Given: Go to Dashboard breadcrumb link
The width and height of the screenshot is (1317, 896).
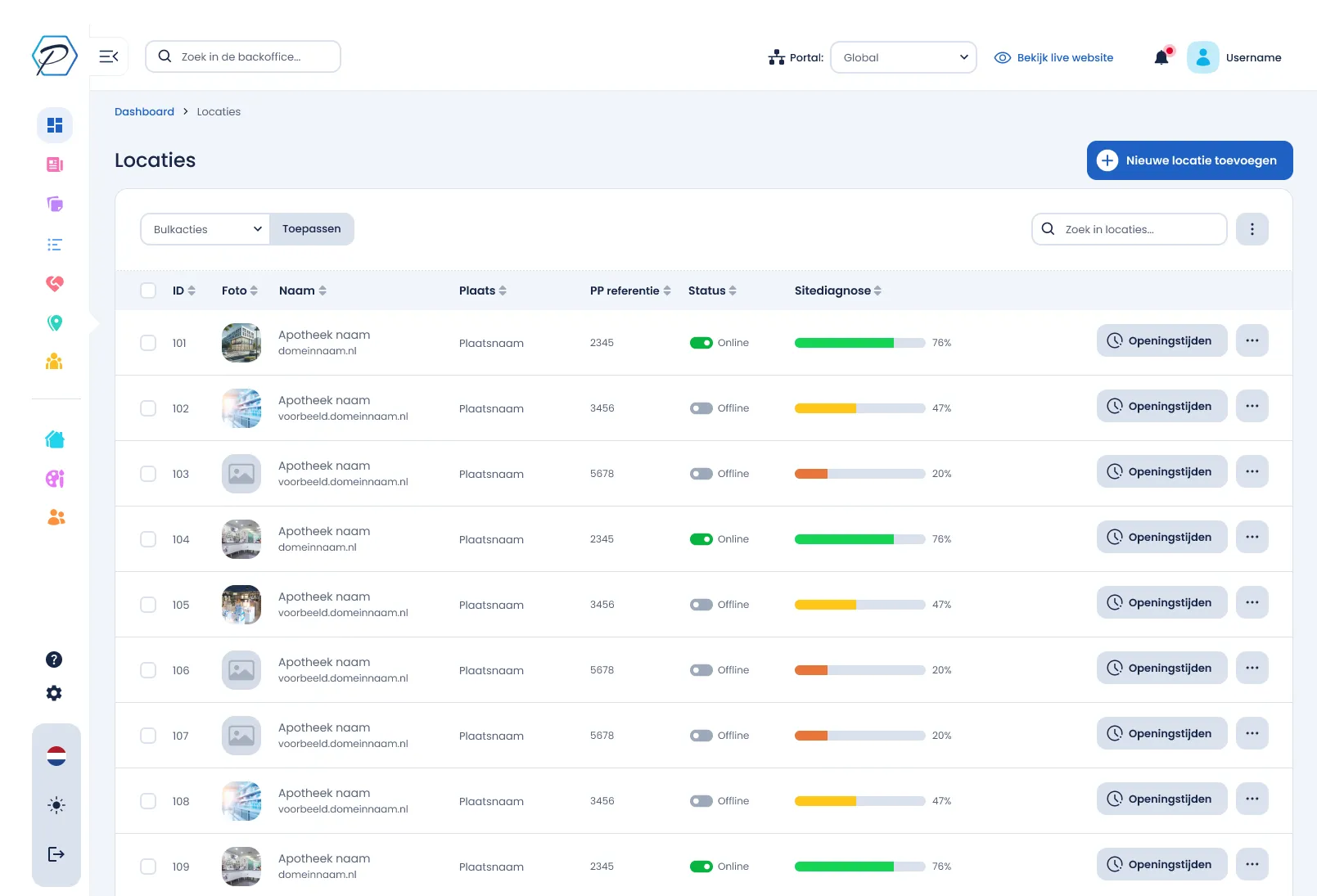Looking at the screenshot, I should point(144,111).
